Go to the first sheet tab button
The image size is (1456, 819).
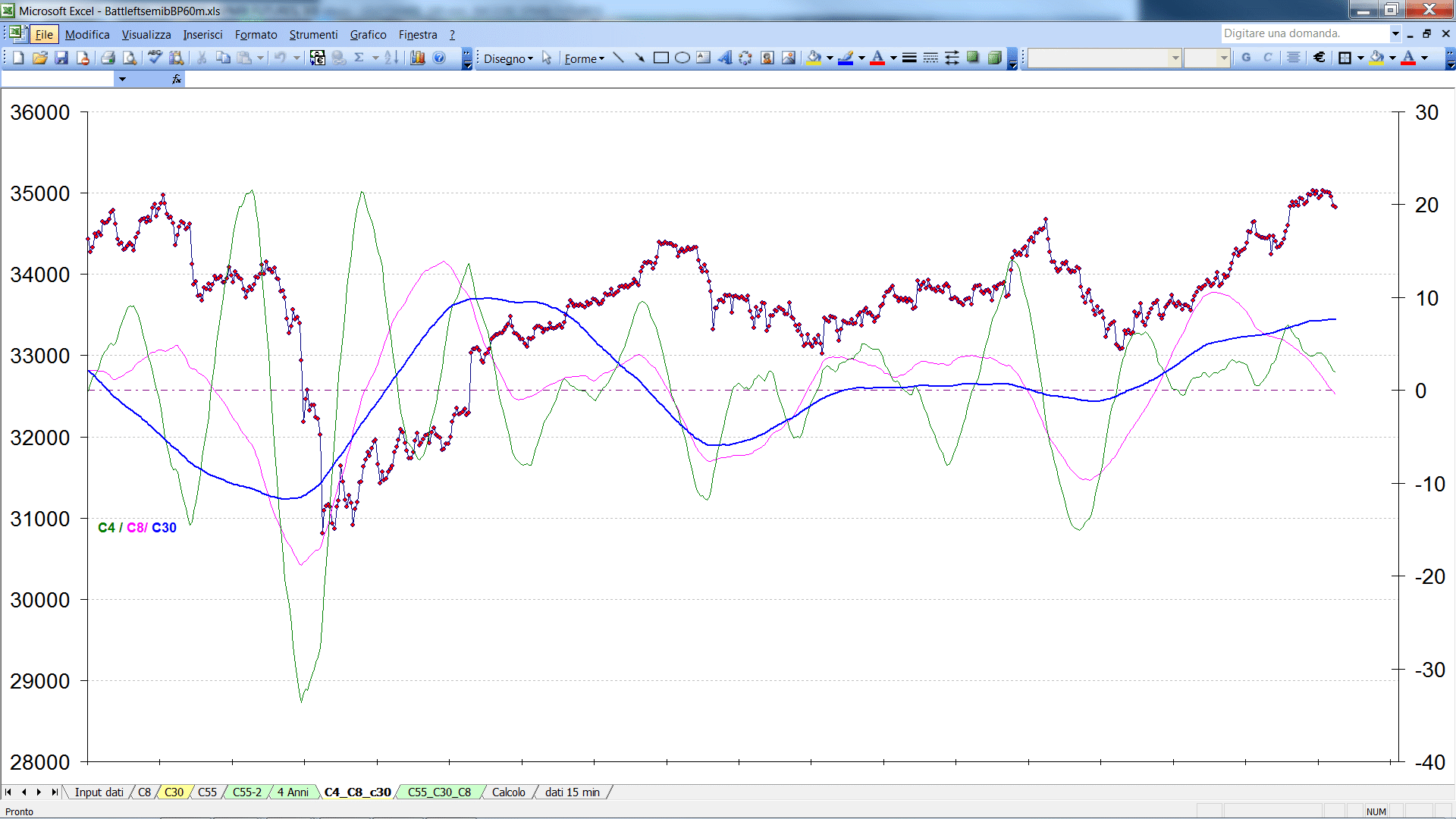coord(8,792)
